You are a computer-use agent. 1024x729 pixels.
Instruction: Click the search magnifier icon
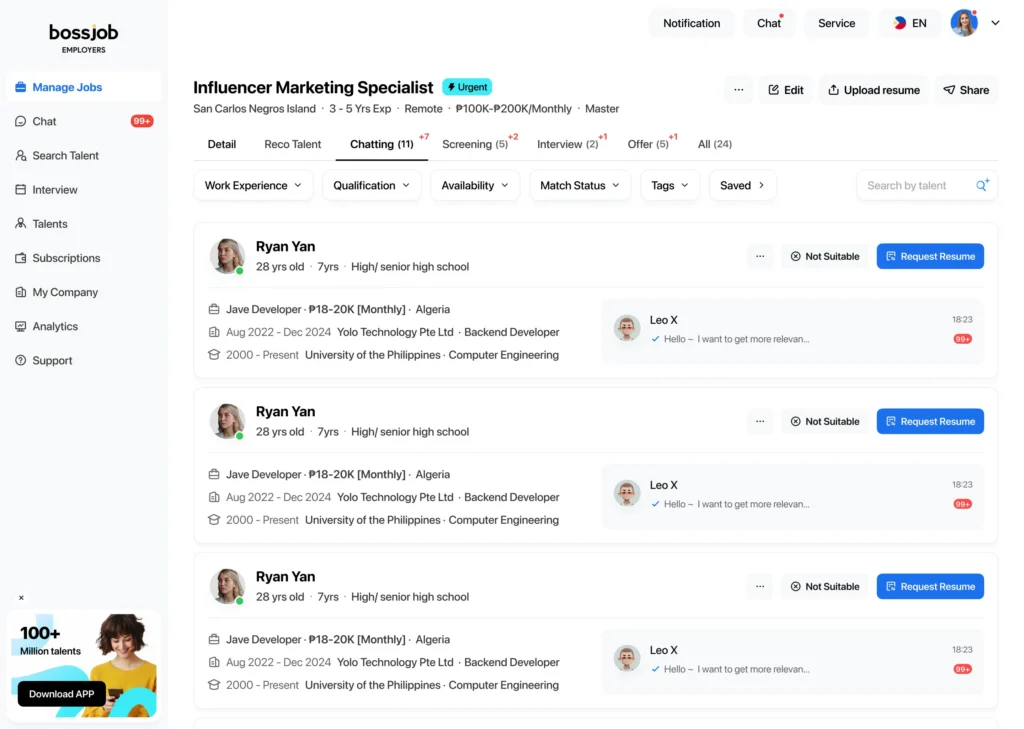click(x=982, y=186)
